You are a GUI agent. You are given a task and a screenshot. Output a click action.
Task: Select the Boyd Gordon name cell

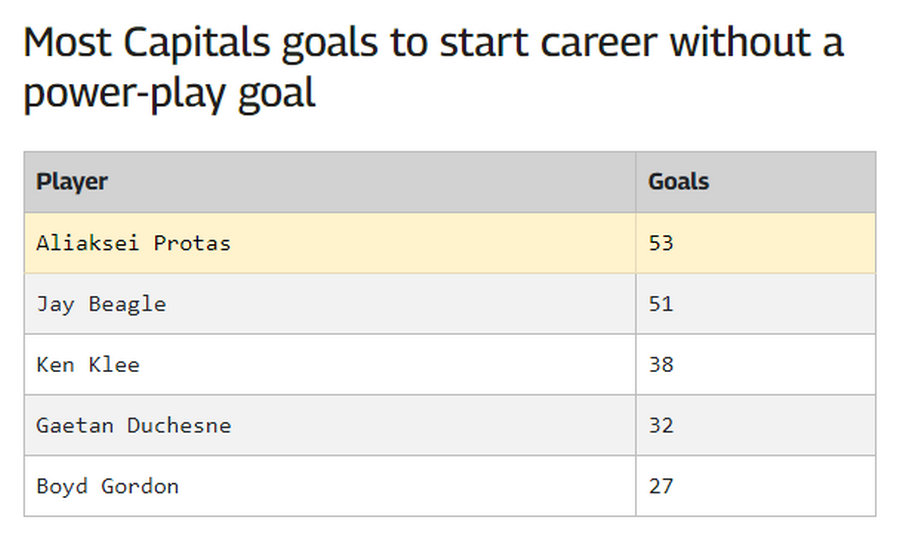click(x=108, y=486)
